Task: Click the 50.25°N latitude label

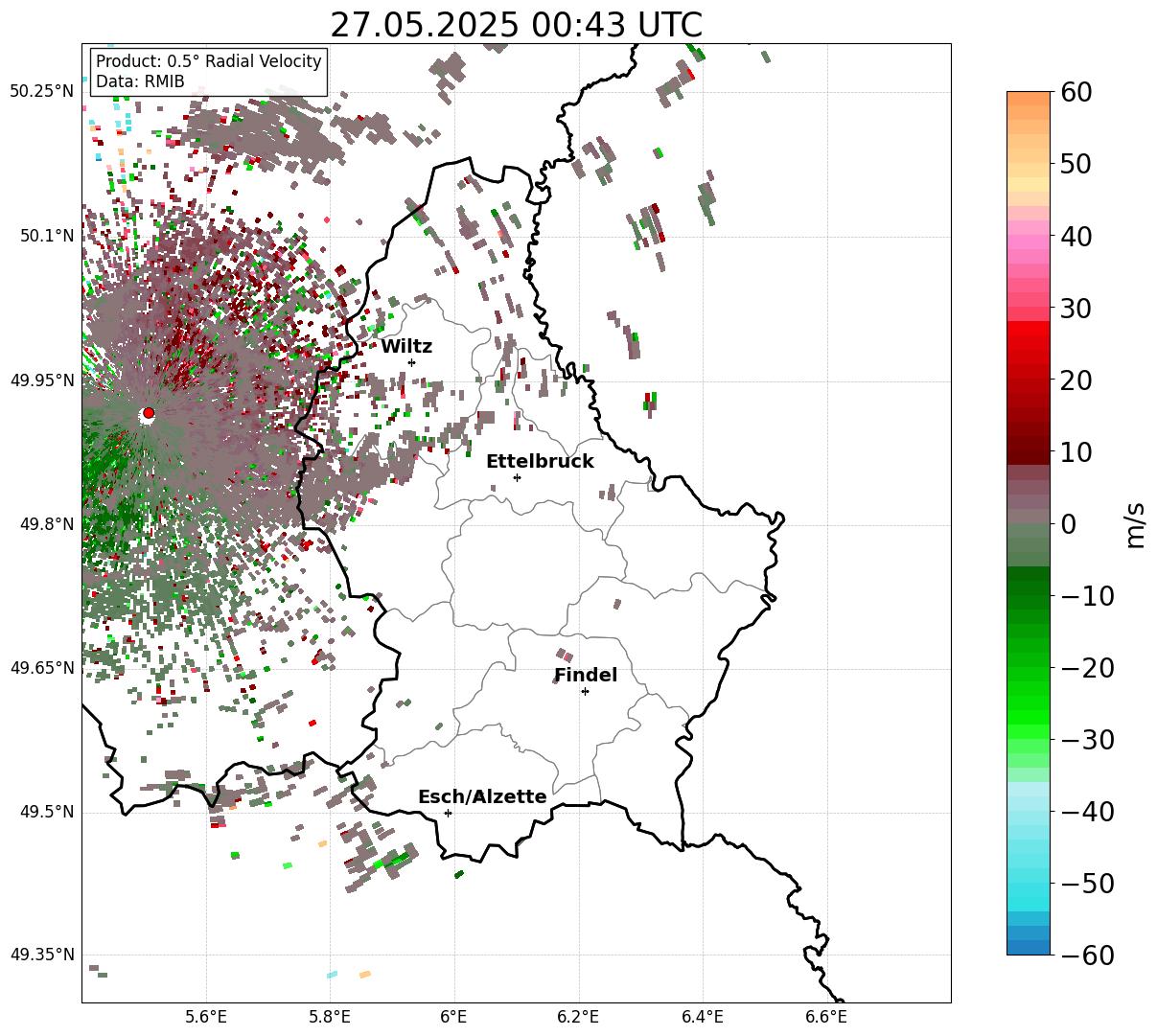Action: point(41,91)
